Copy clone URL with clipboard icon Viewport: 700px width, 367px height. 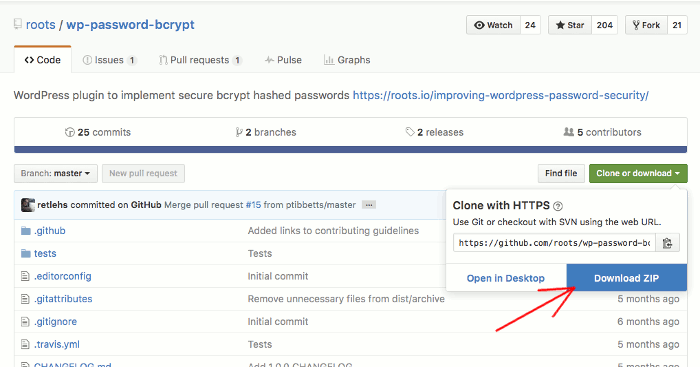coord(667,243)
